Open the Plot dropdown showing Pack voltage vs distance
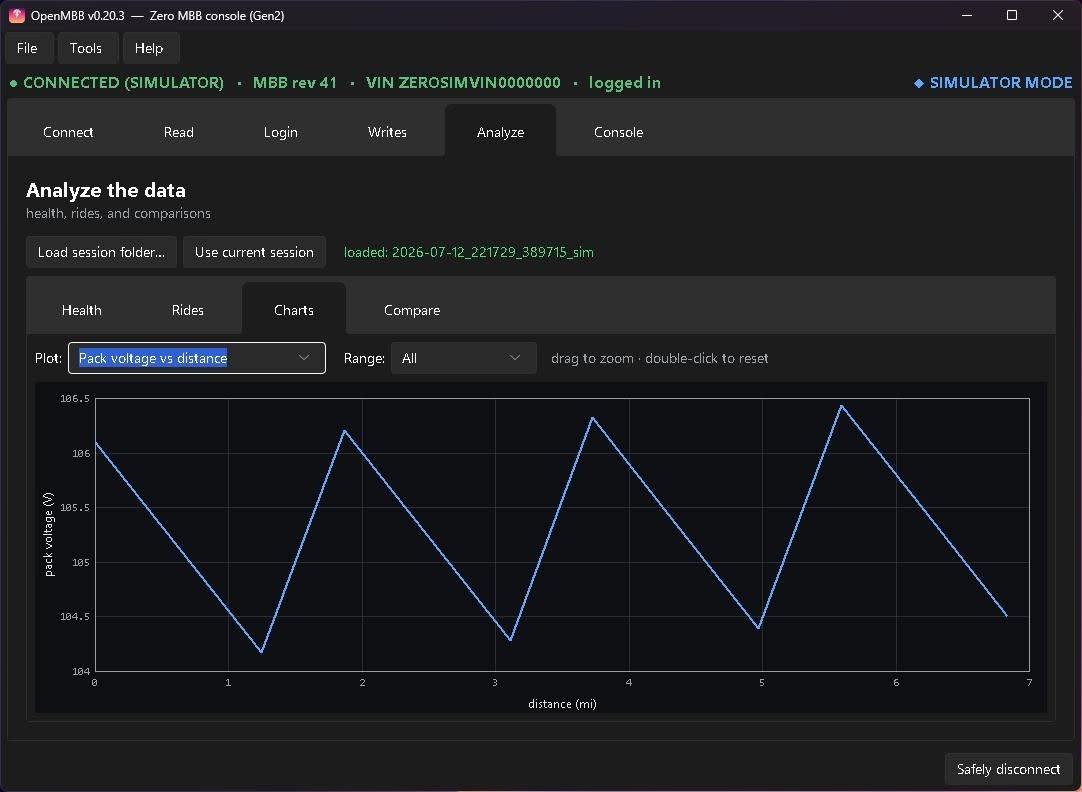Screen dimensions: 1082x792 tap(197, 358)
